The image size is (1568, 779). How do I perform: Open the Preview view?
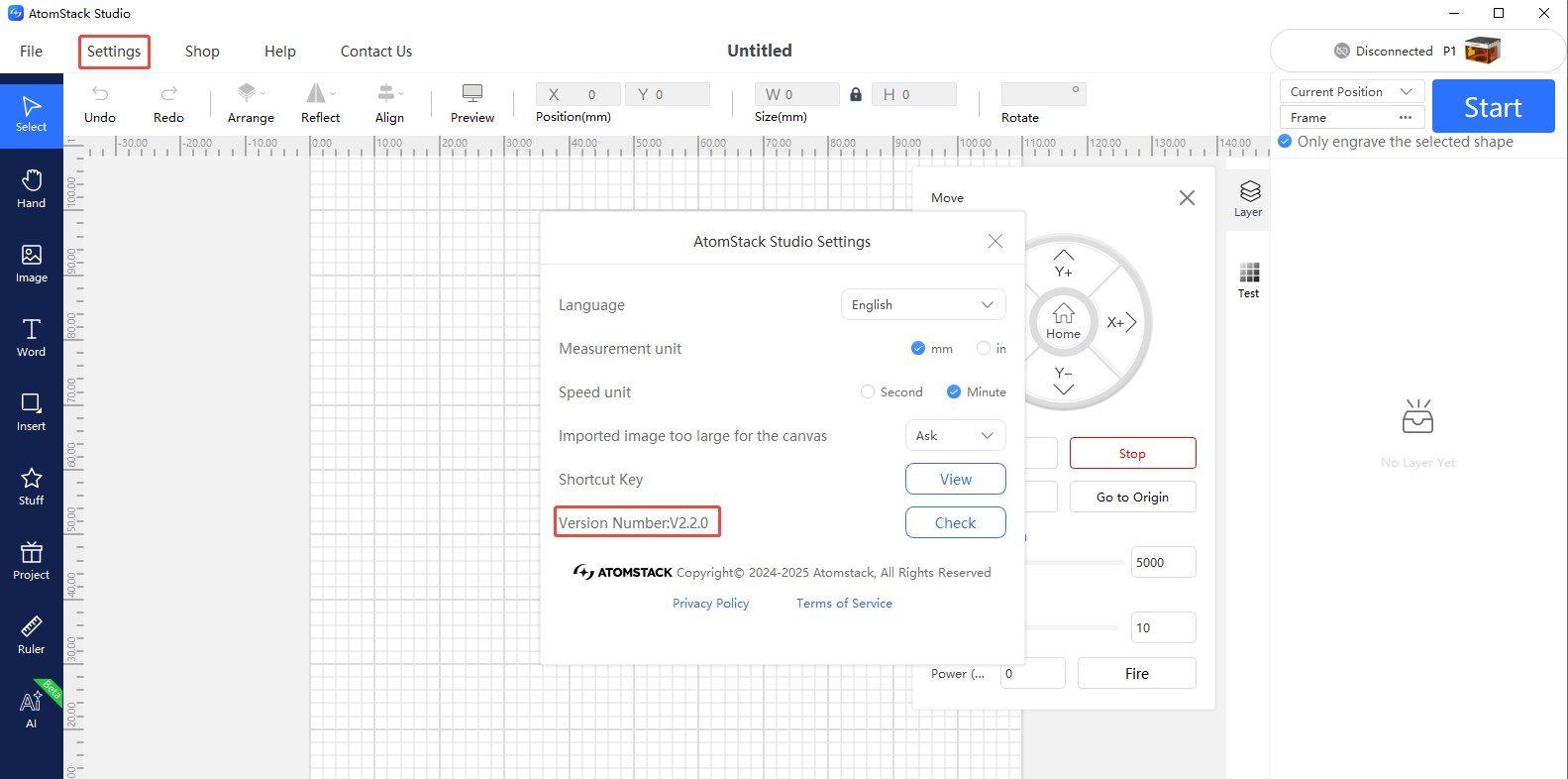(x=472, y=104)
